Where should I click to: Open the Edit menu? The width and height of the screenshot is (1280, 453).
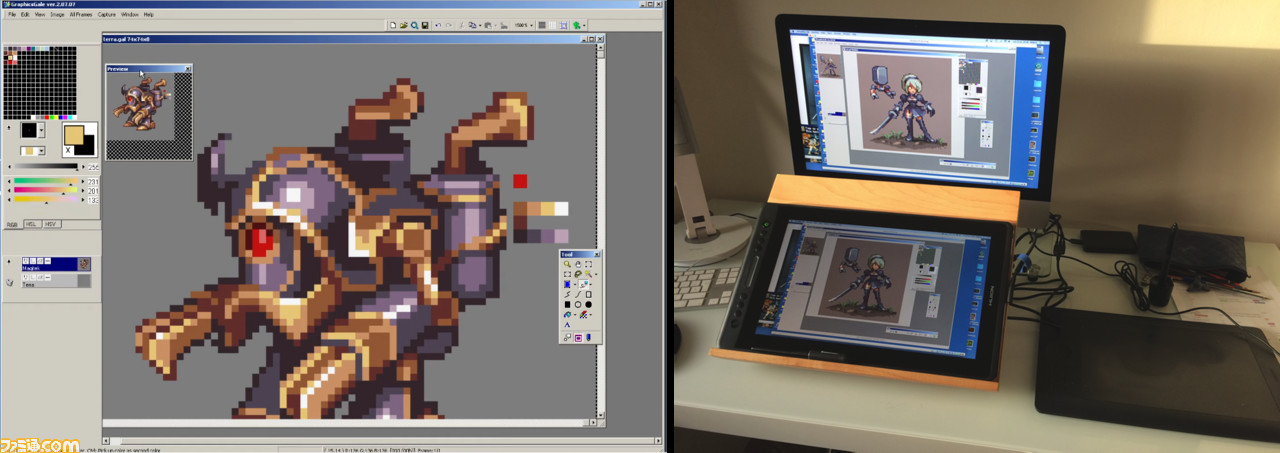pyautogui.click(x=24, y=15)
